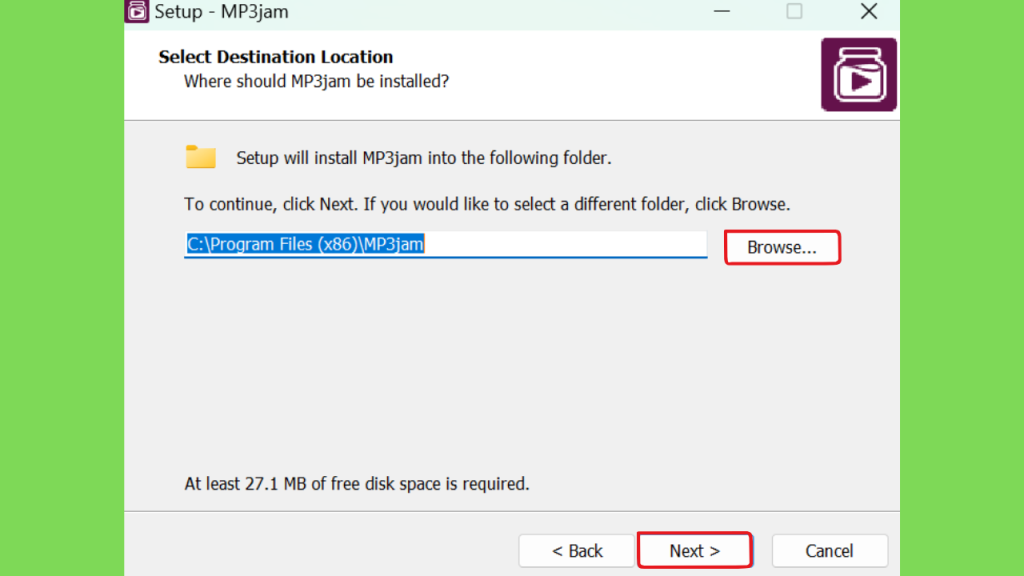This screenshot has height=576, width=1024.
Task: Minimize the Setup - MP3jam window
Action: [x=722, y=11]
